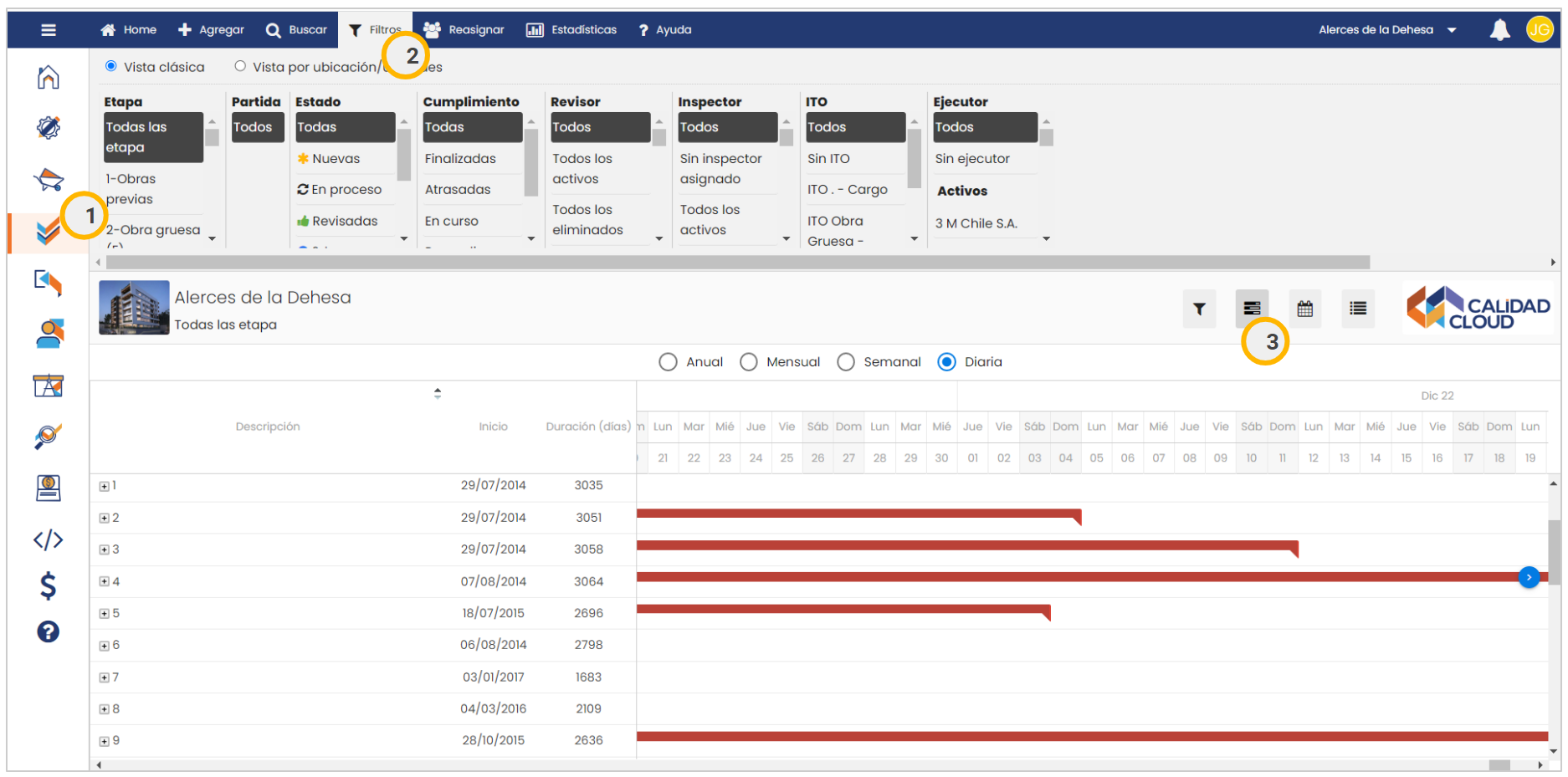Image resolution: width=1568 pixels, height=777 pixels.
Task: Select the Anual radio button
Action: point(668,362)
